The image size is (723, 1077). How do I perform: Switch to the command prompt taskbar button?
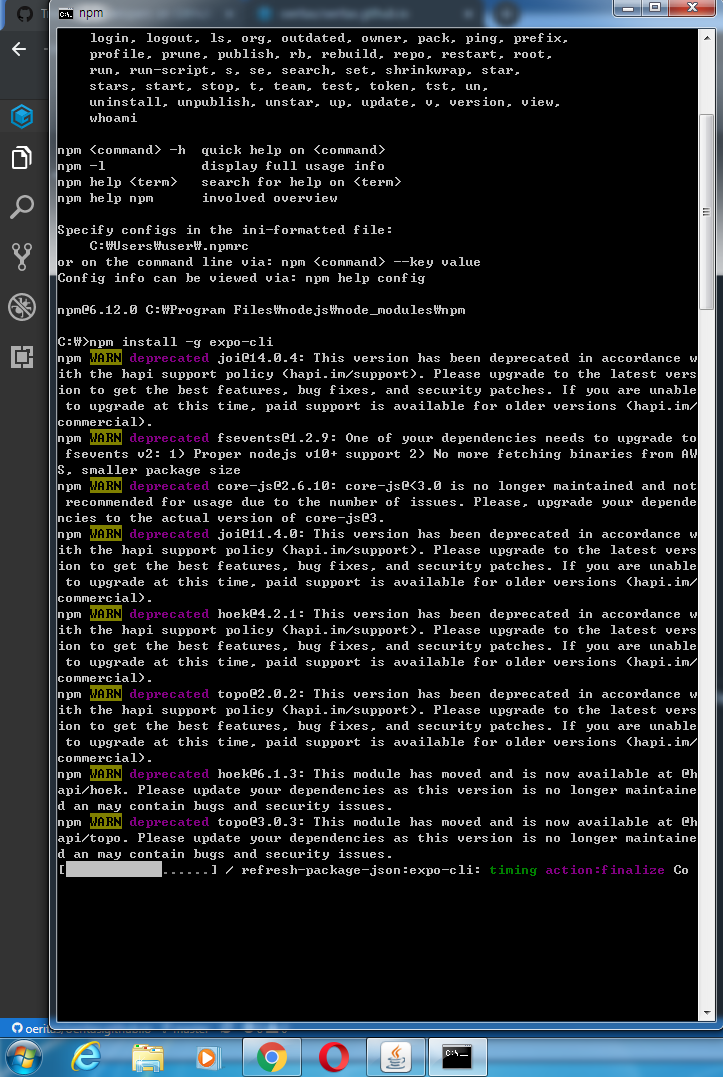coord(457,1057)
